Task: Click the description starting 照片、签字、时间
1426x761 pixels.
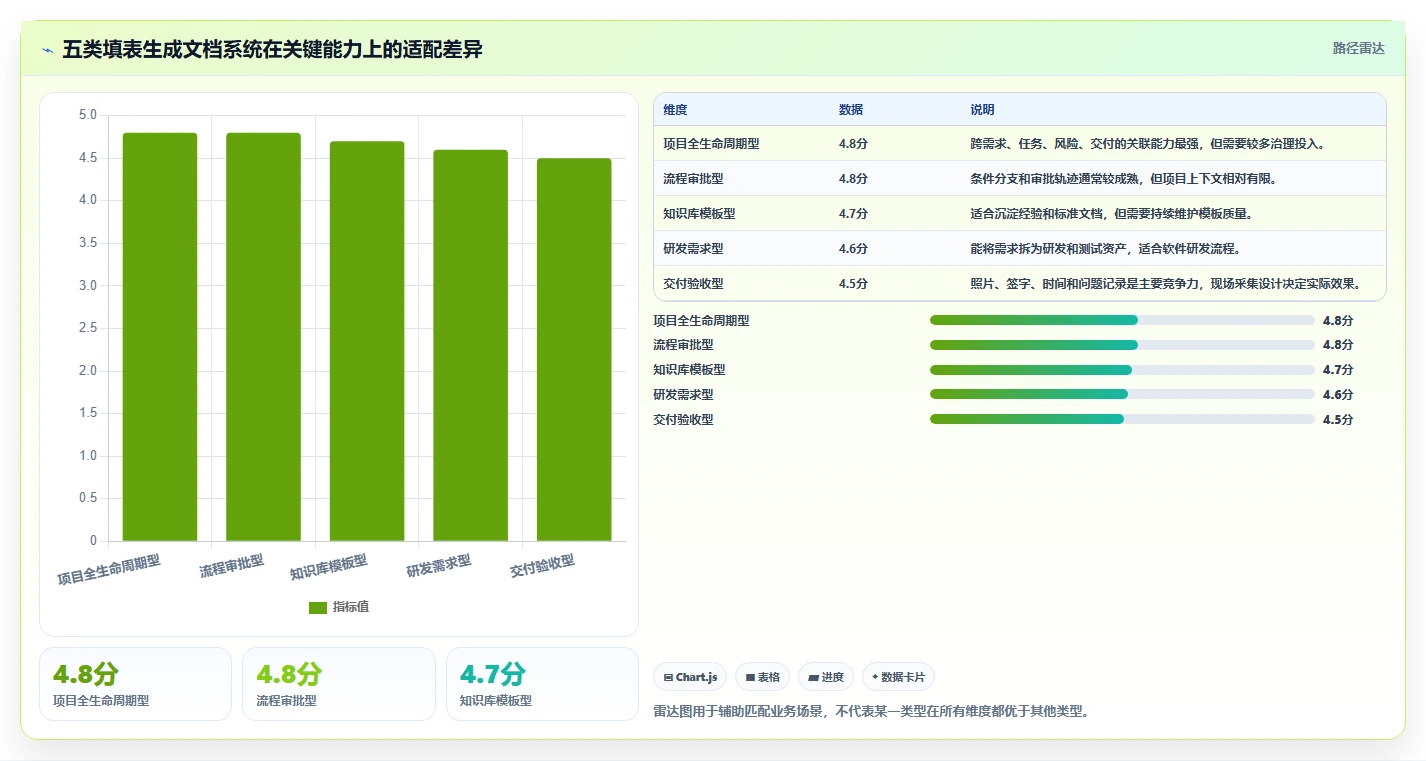Action: click(1165, 284)
